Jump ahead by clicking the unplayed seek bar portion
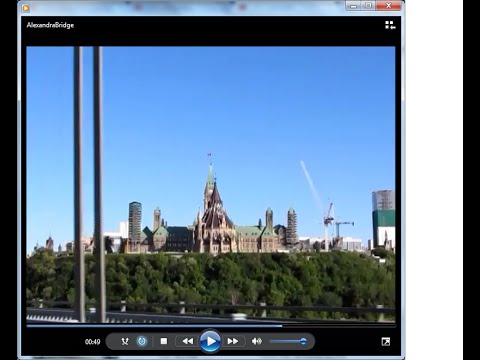Viewport: 480px width, 360px height. tap(339, 326)
